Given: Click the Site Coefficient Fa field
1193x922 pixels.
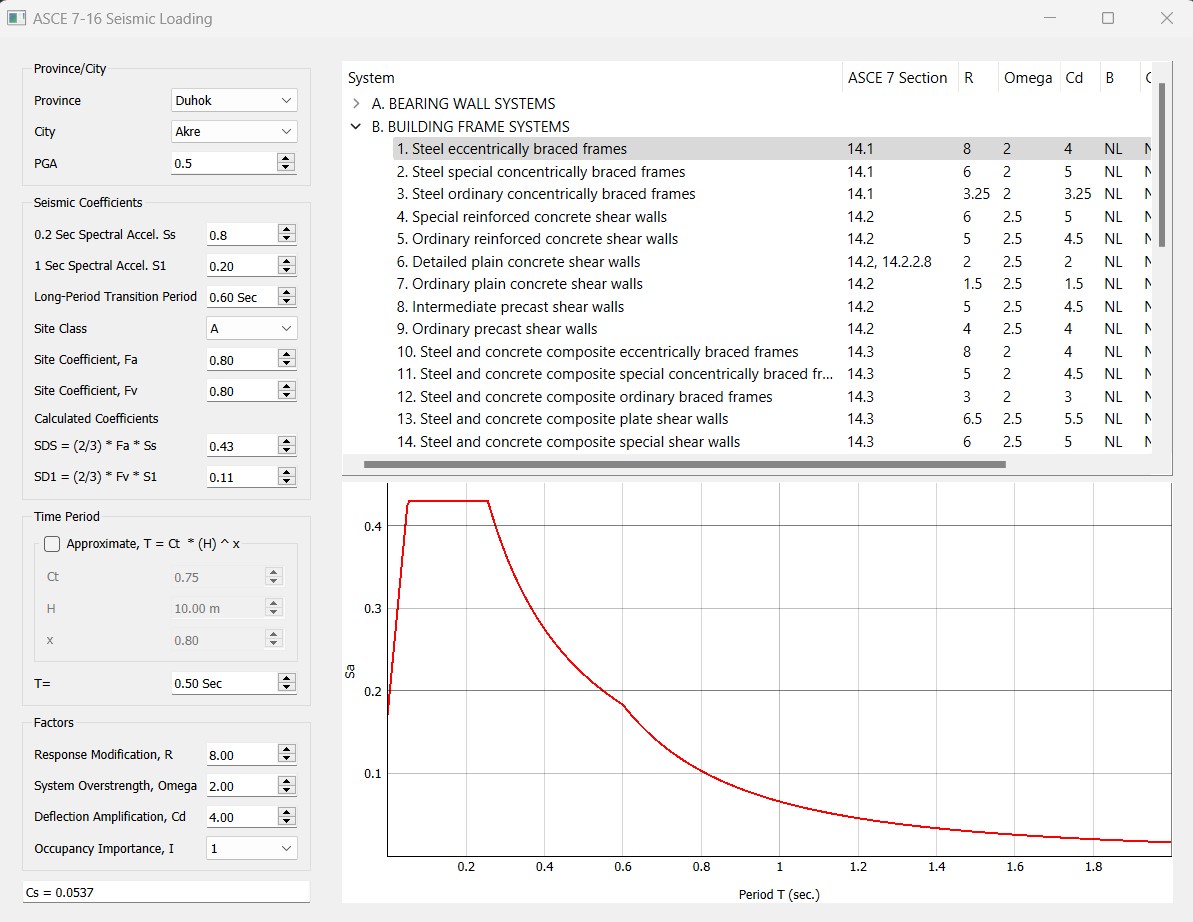Looking at the screenshot, I should pos(241,360).
